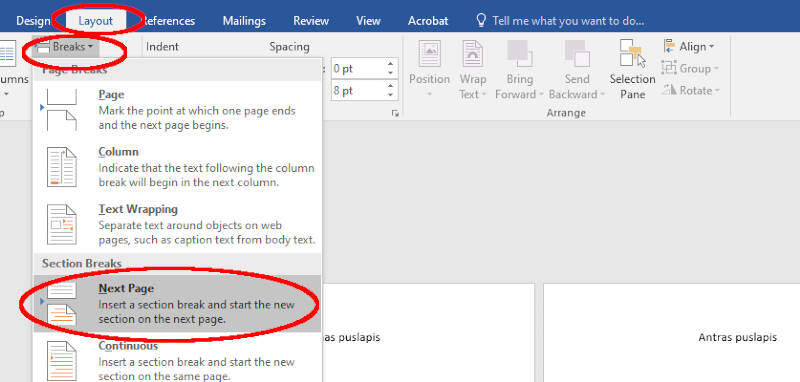800x382 pixels.
Task: Select Next Page section break
Action: click(x=177, y=303)
